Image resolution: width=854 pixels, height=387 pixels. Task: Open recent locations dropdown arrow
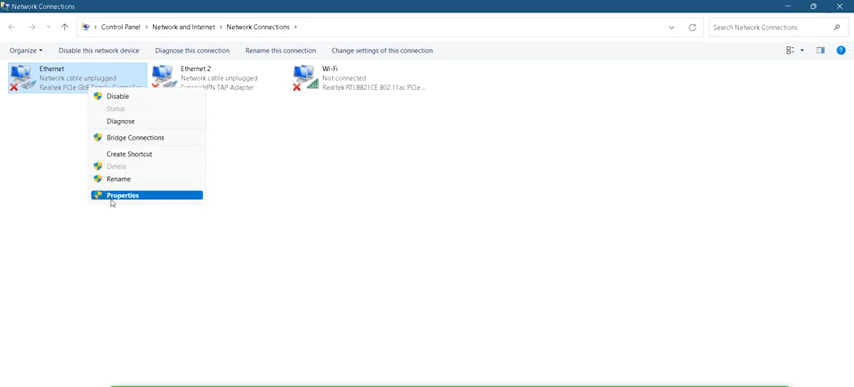pos(48,27)
